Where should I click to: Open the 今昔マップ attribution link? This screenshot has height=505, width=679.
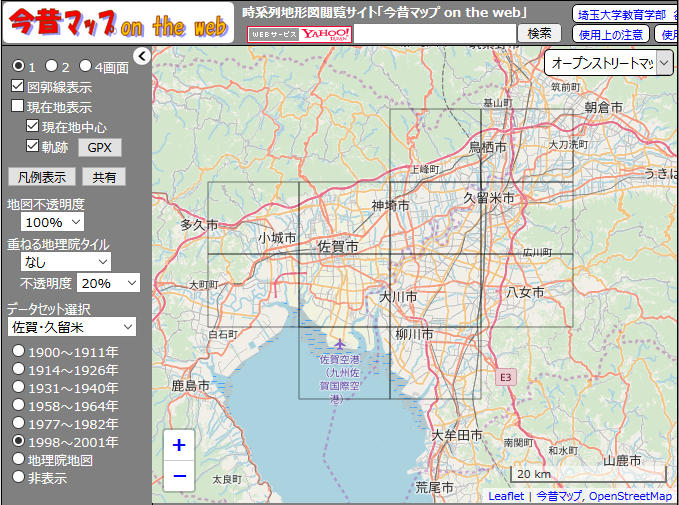click(559, 496)
